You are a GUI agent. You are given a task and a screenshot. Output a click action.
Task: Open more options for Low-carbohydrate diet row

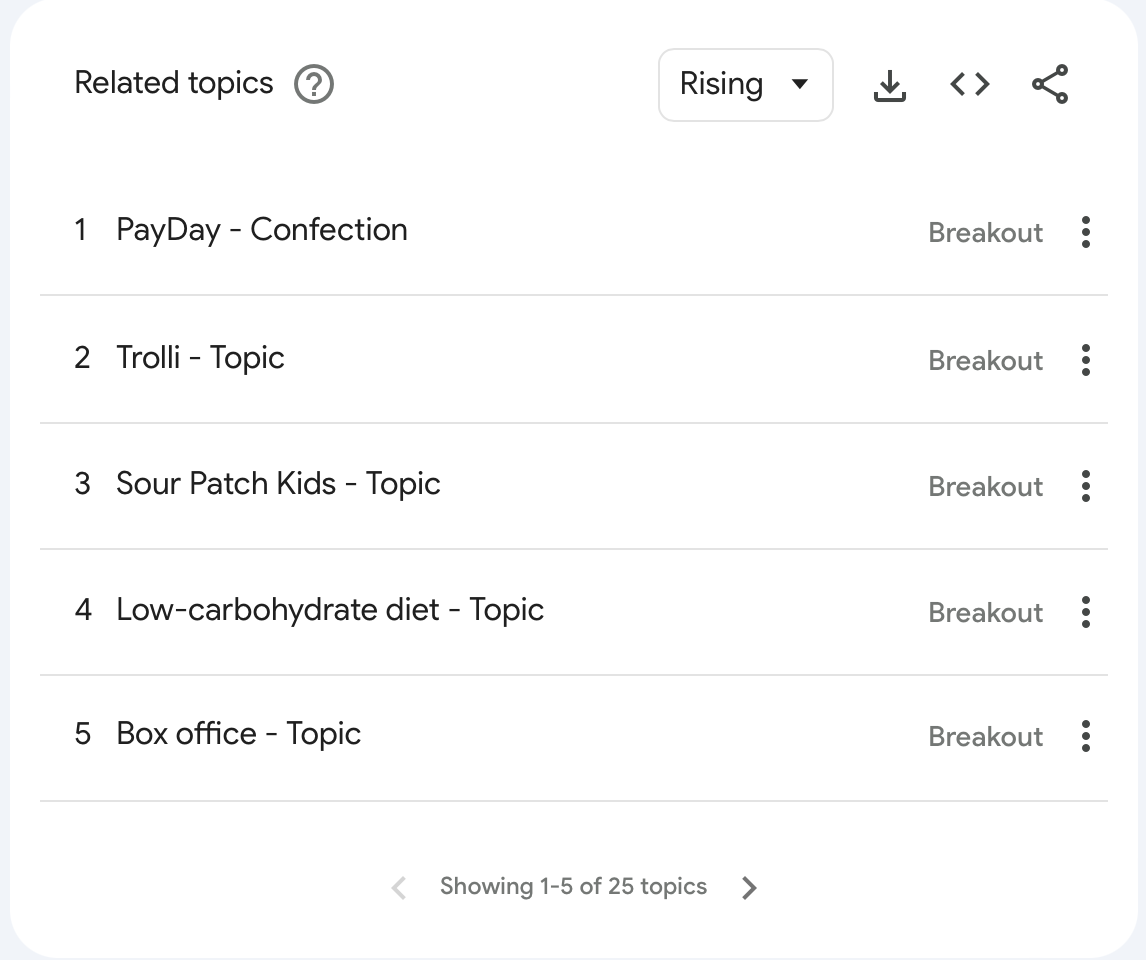click(x=1086, y=612)
